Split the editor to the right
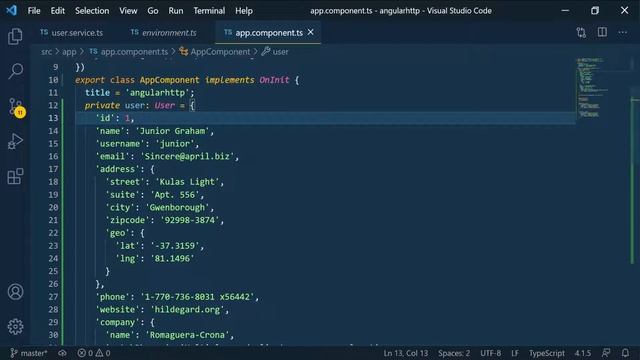The width and height of the screenshot is (640, 360). click(602, 32)
